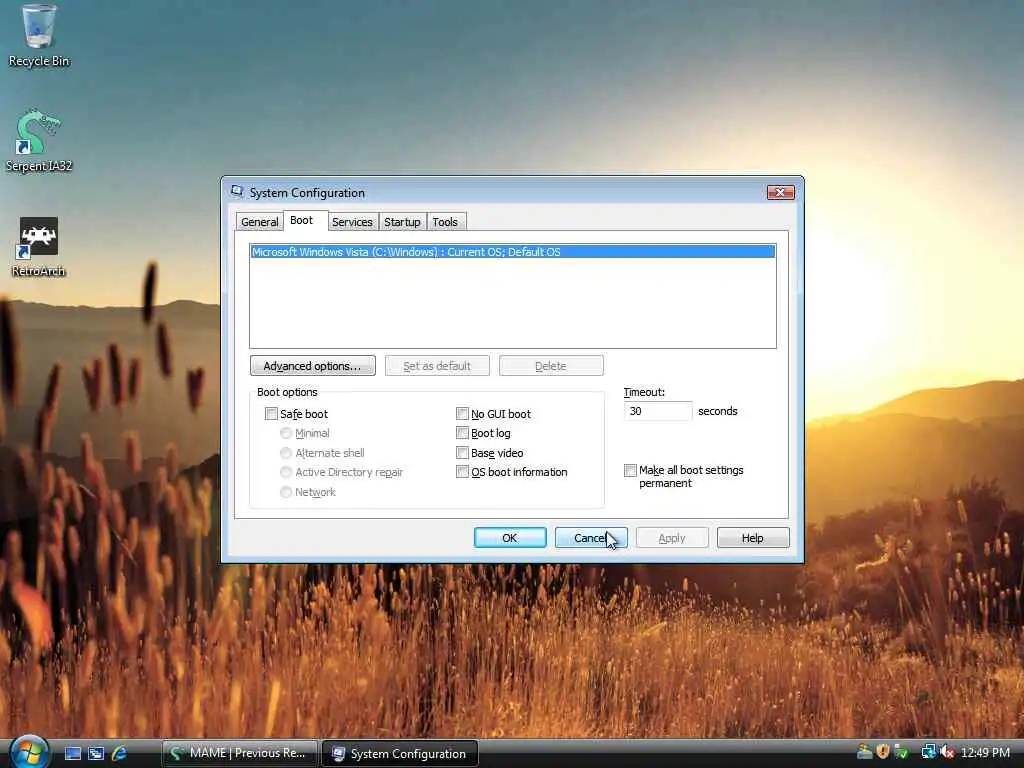Select Microsoft Windows Vista boot entry

(x=513, y=252)
